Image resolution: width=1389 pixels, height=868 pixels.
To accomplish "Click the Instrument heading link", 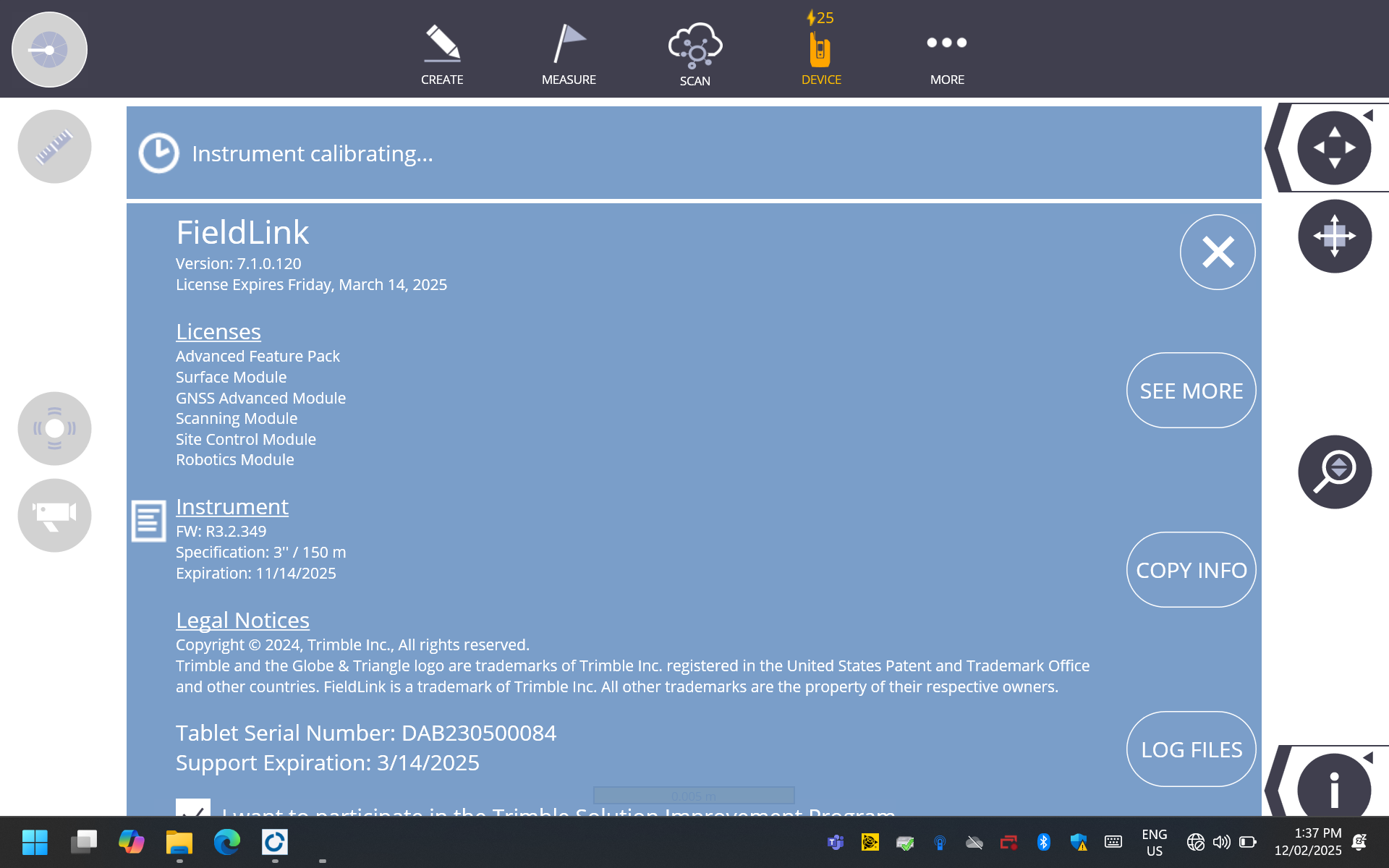I will click(232, 506).
